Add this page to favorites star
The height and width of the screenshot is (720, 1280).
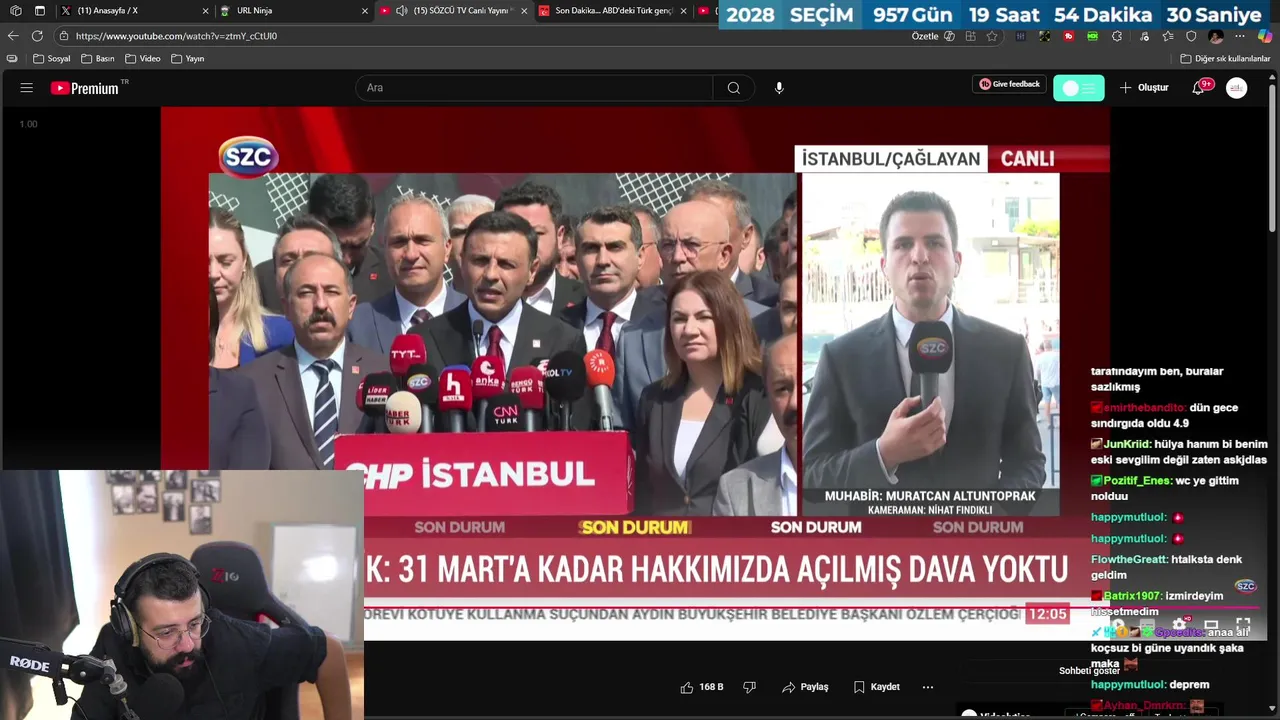[x=992, y=36]
